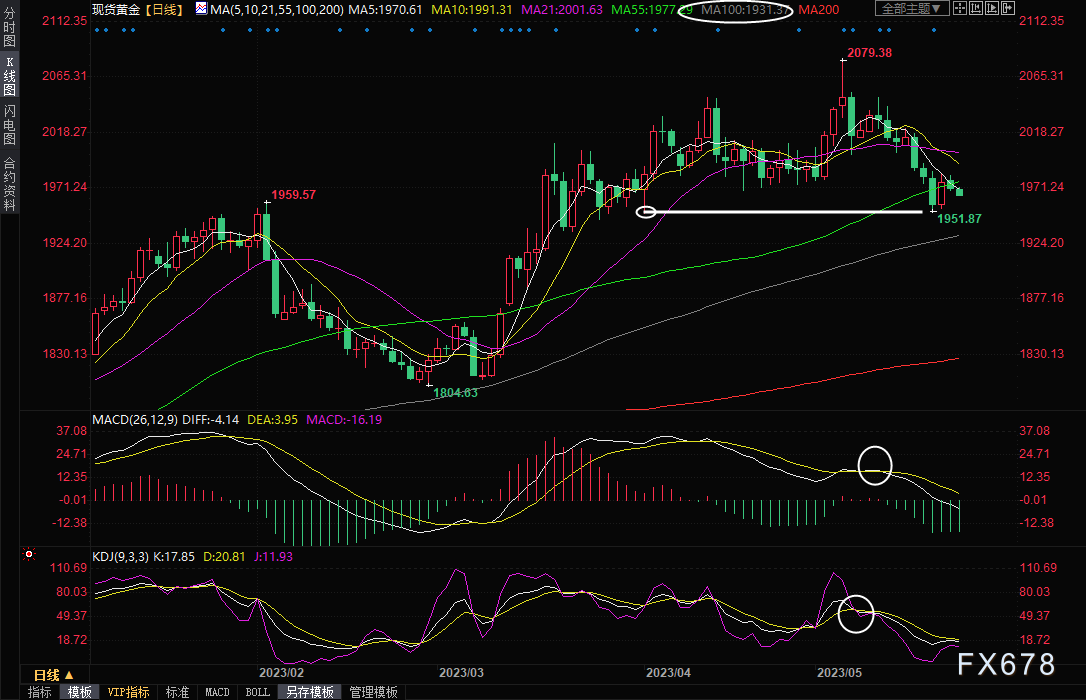1086x700 pixels.
Task: Click the MA indicator icon before MA(5,10,21,55,100,200)
Action: [x=201, y=9]
